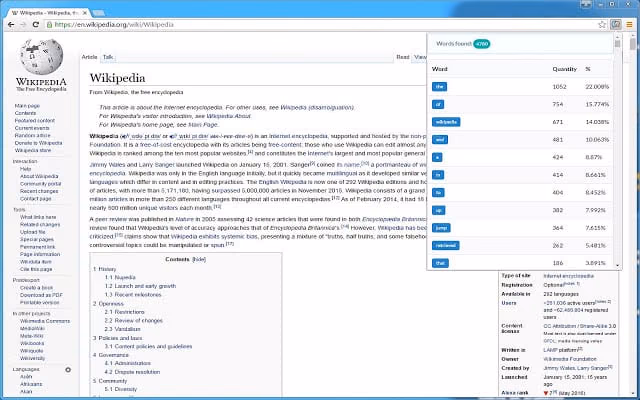Click the 'and' word tag

point(440,140)
